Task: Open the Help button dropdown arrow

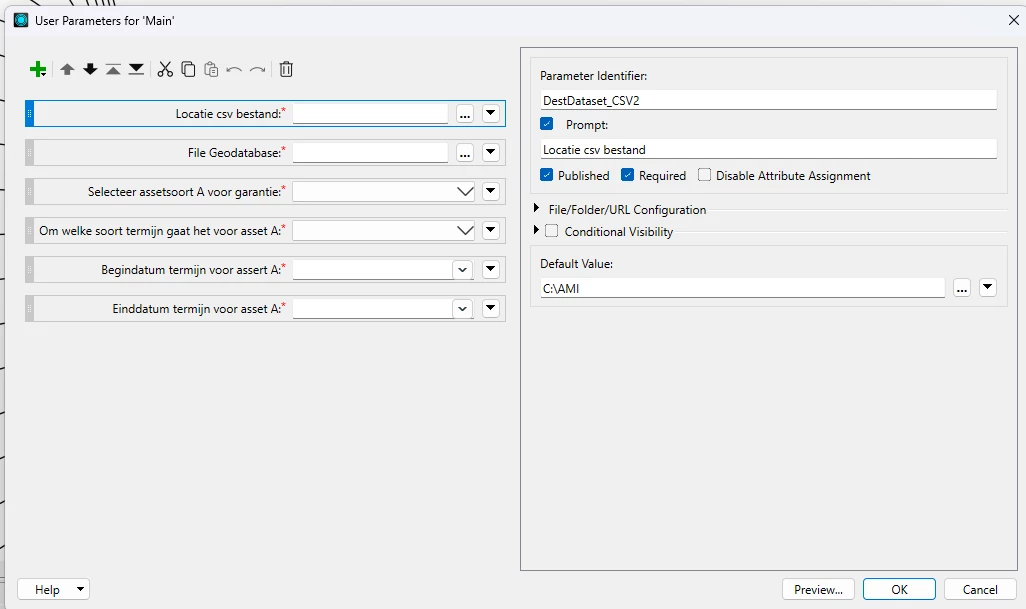Action: 80,589
